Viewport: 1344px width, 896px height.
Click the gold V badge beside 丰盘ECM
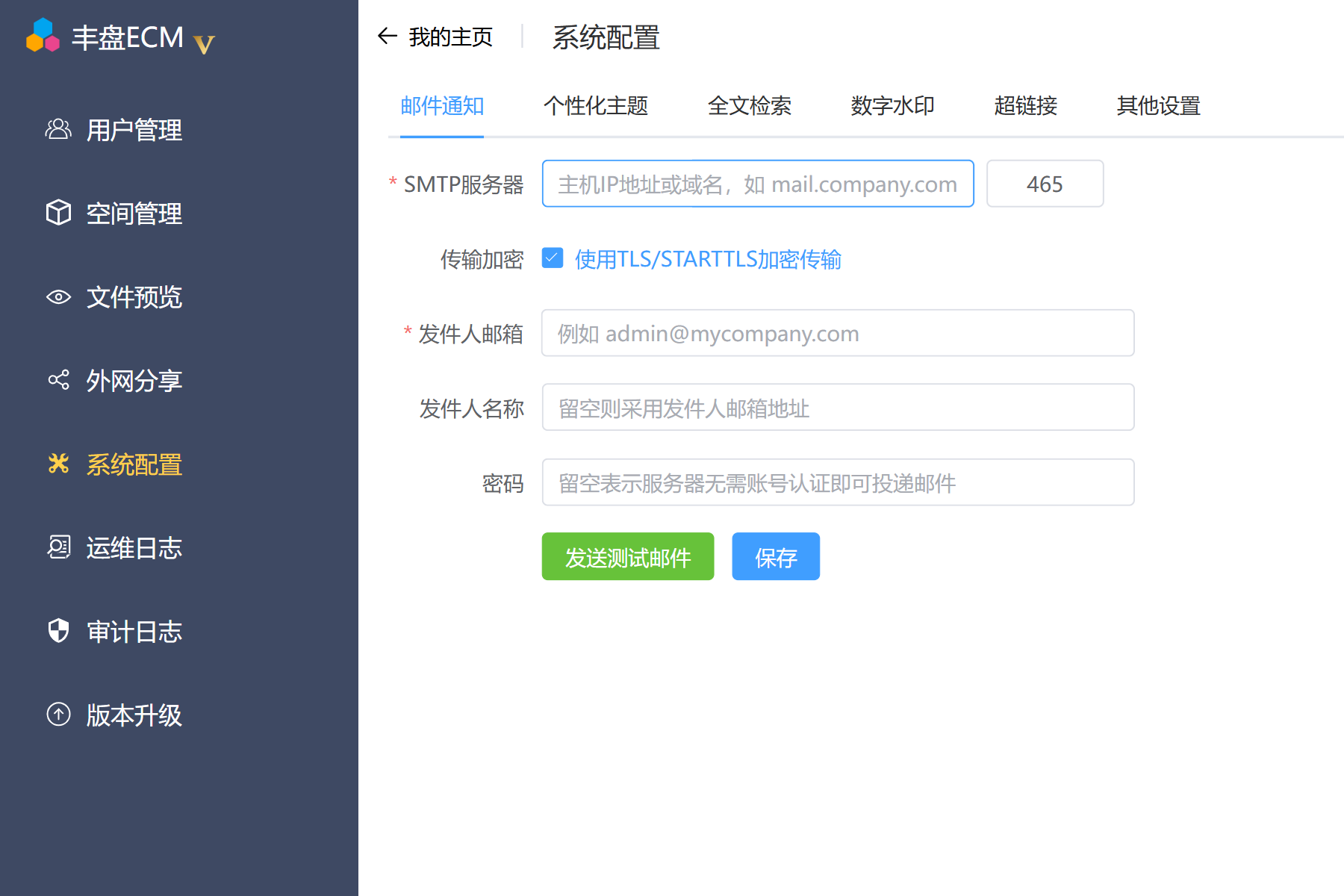tap(204, 45)
